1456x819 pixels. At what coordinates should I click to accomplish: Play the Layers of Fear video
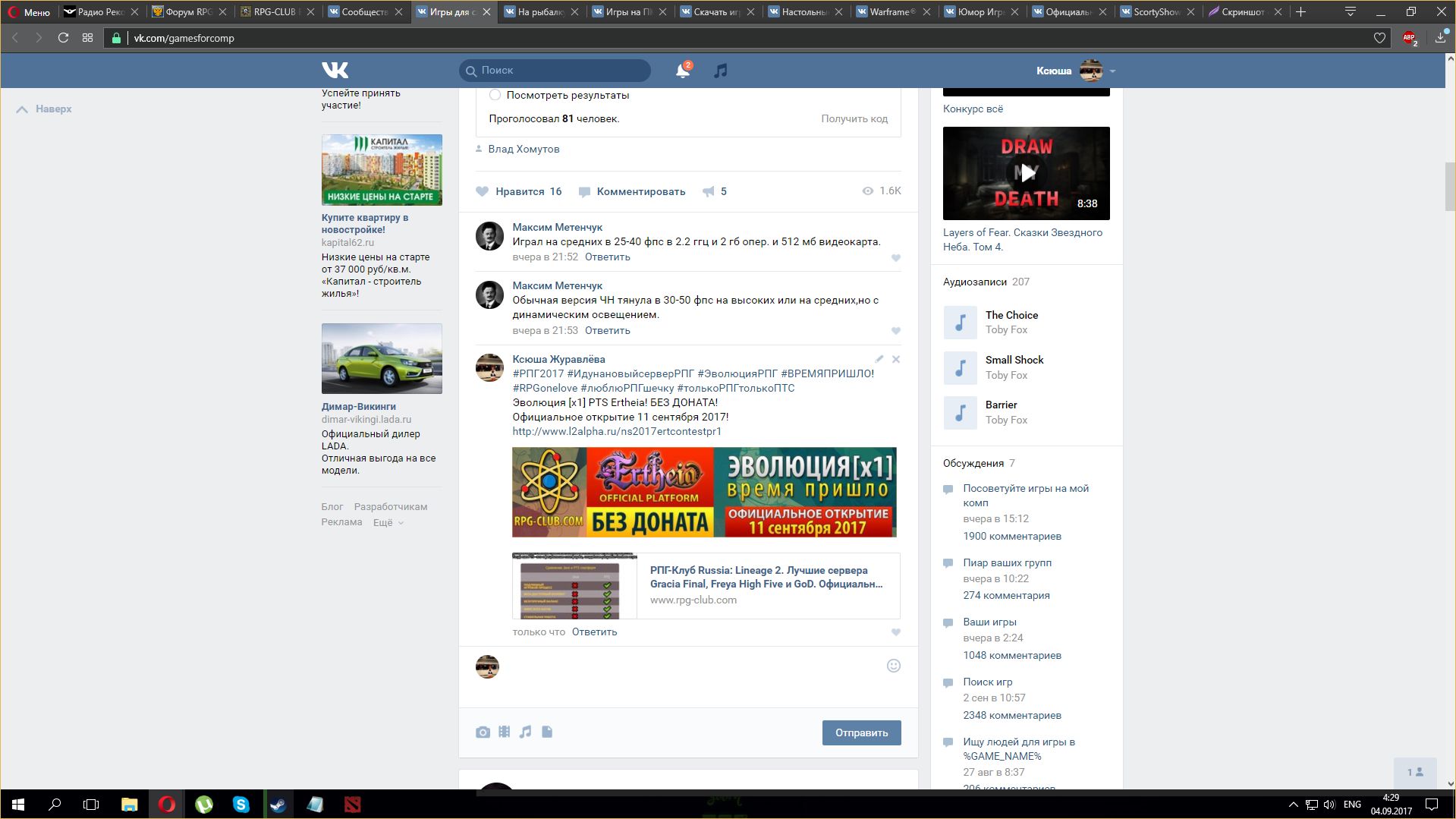tap(1026, 173)
